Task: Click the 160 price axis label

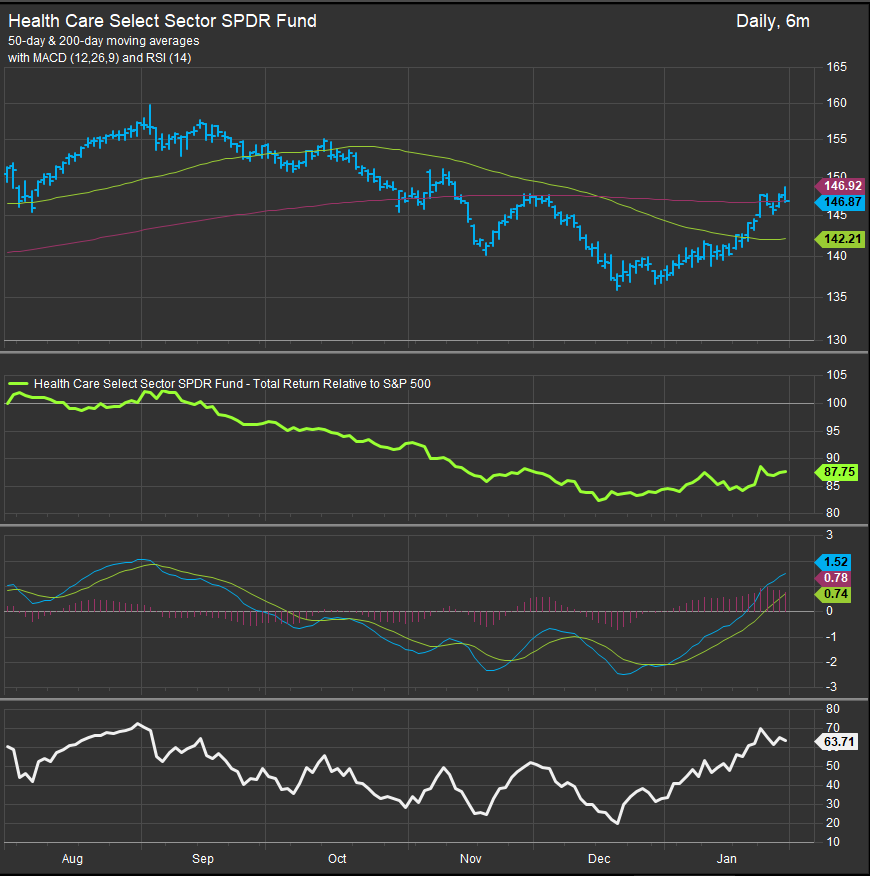Action: (836, 103)
